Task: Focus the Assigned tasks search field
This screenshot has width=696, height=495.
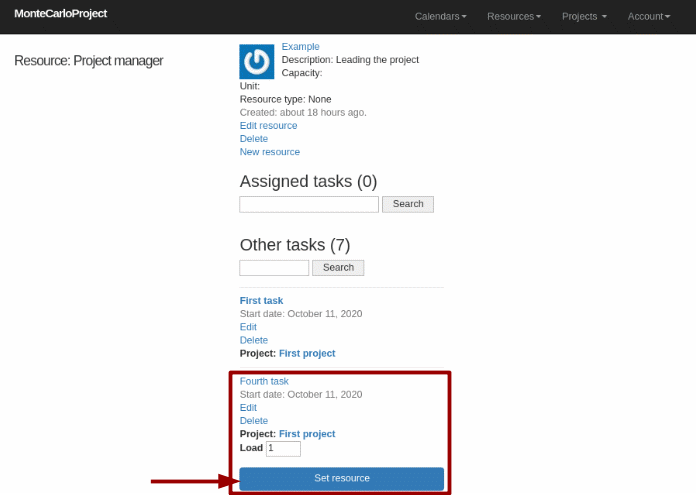Action: pos(309,204)
